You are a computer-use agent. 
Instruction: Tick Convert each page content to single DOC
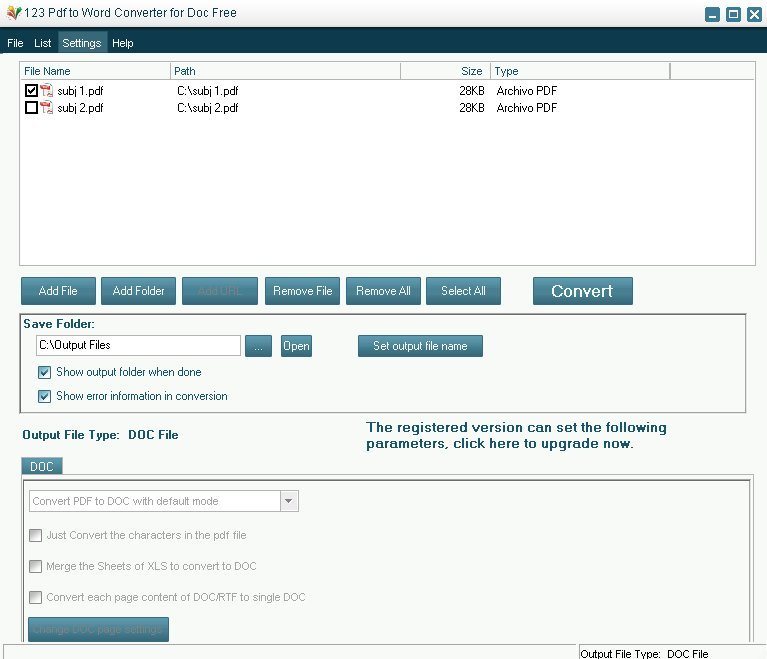35,597
